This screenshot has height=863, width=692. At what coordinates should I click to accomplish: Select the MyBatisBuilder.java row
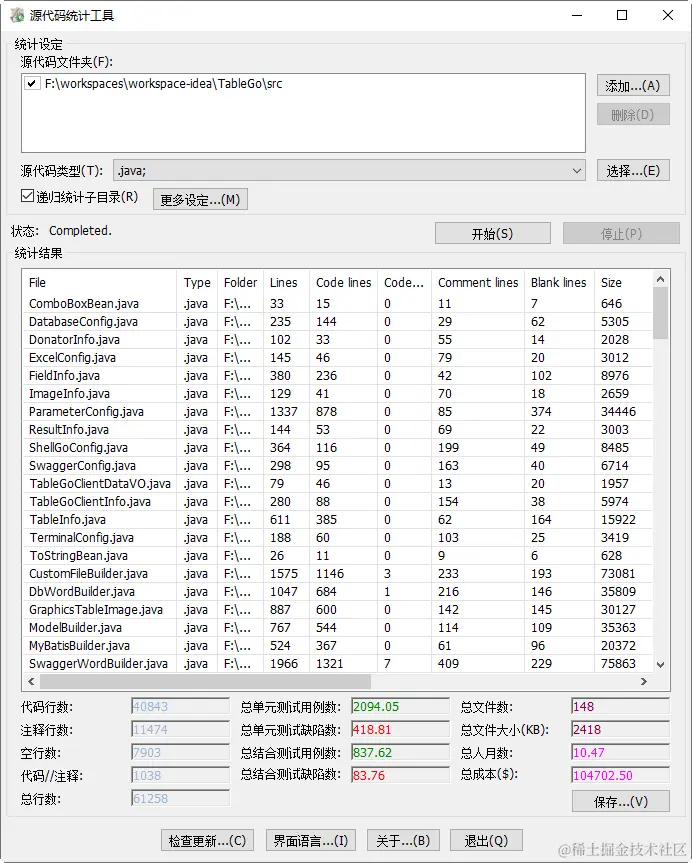(337, 646)
